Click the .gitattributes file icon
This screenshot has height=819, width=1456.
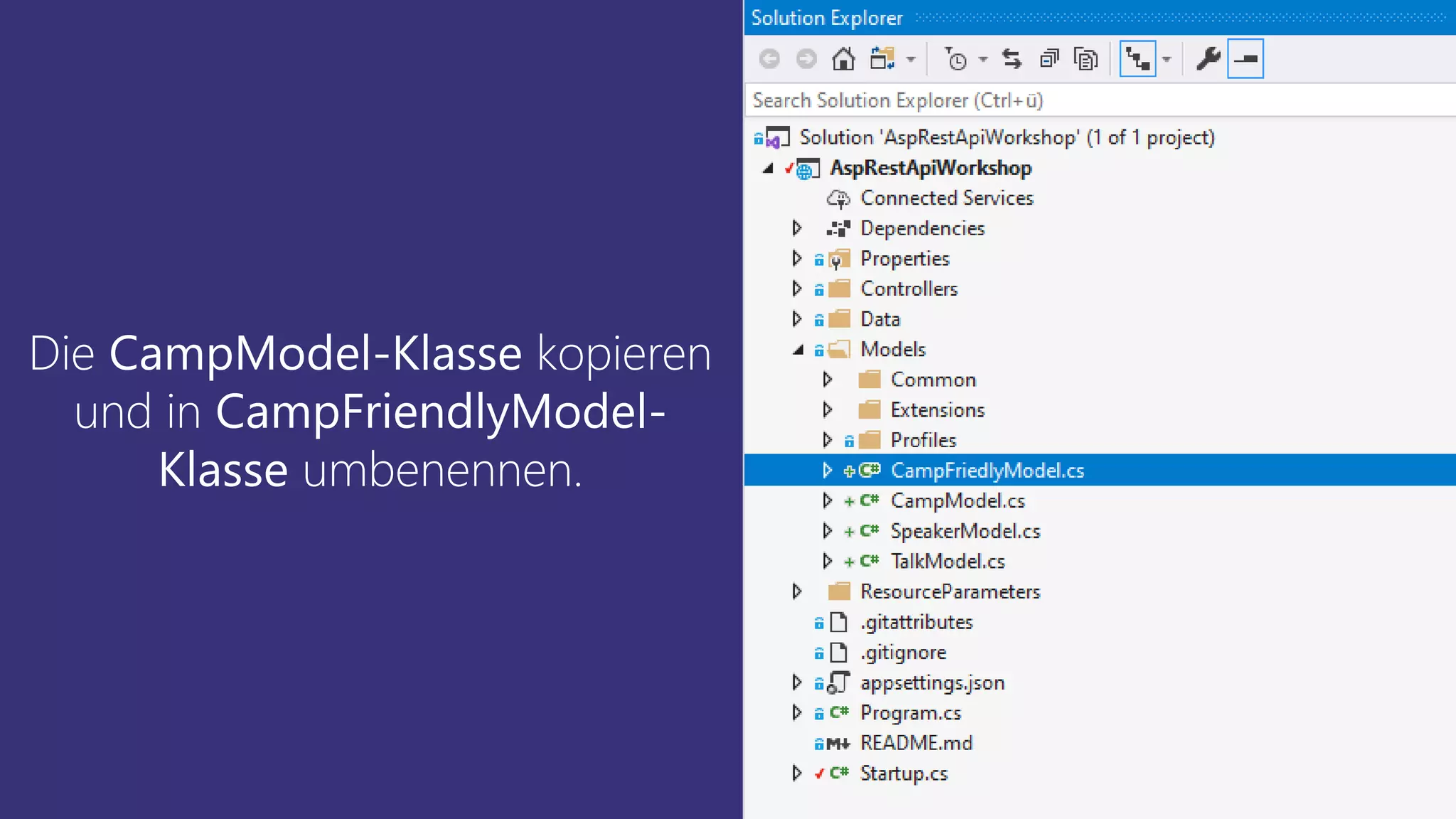click(x=840, y=622)
